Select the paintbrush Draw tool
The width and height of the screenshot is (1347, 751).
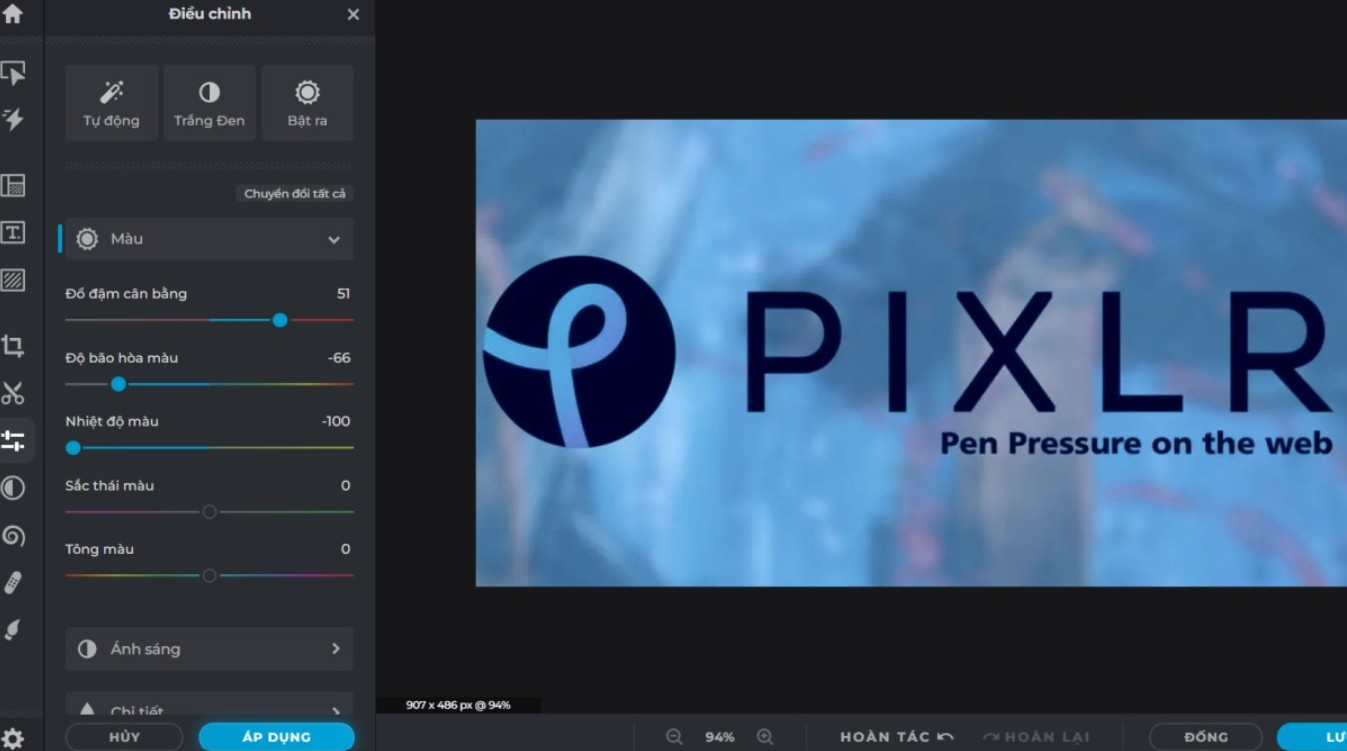(x=13, y=629)
